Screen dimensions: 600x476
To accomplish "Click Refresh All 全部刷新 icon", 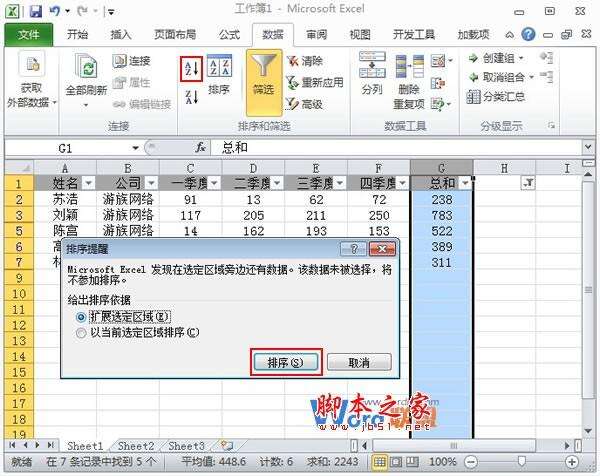I will click(86, 66).
